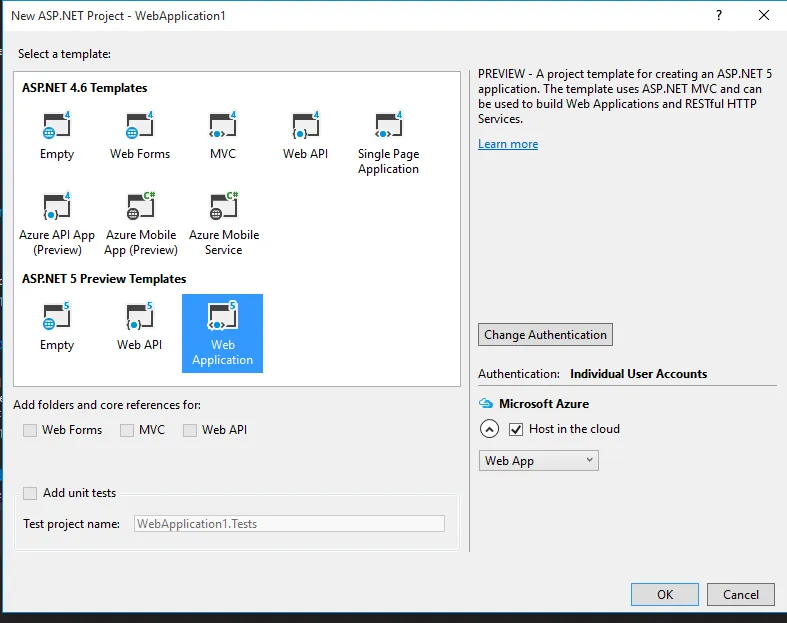
Task: Click the Individual User Accounts text
Action: pyautogui.click(x=638, y=374)
